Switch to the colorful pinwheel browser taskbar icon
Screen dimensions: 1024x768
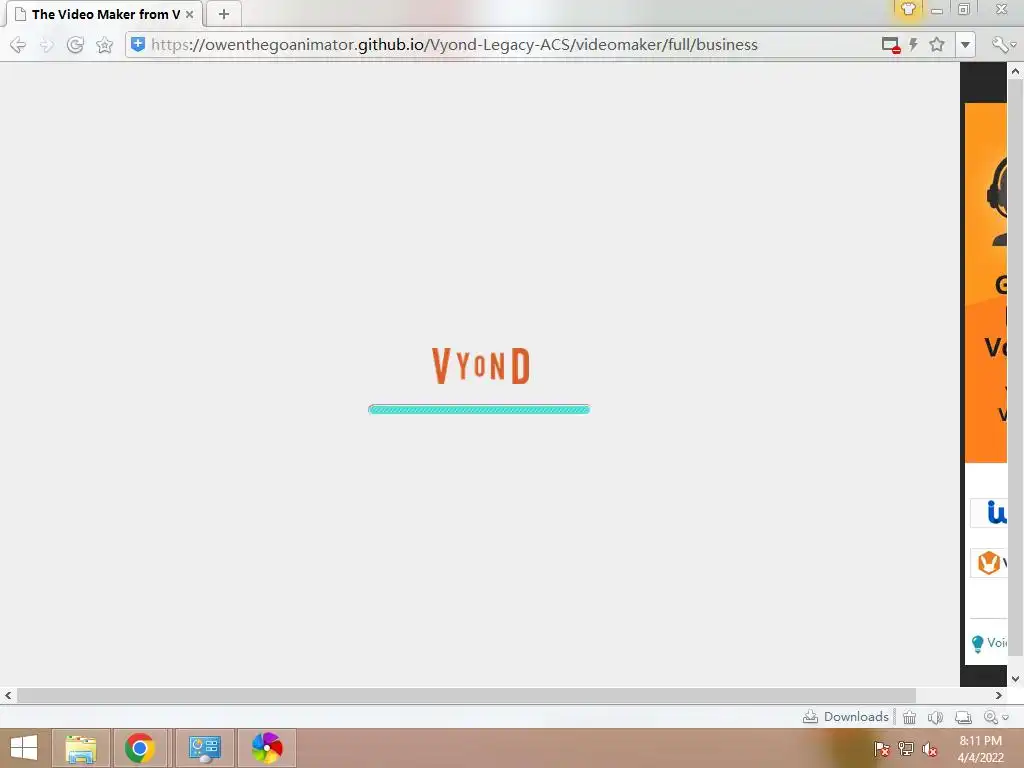pyautogui.click(x=267, y=748)
